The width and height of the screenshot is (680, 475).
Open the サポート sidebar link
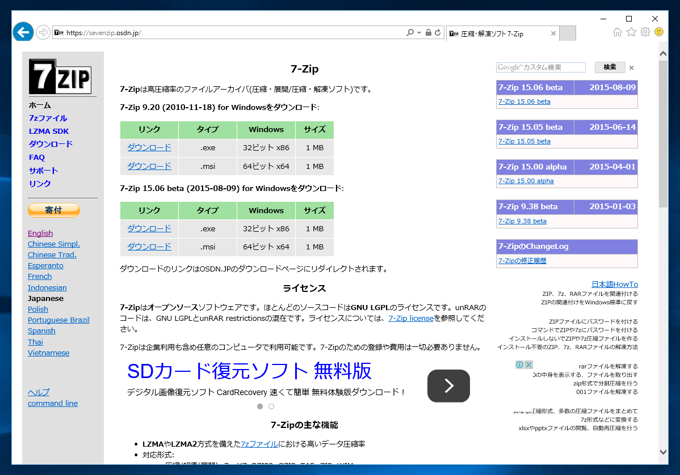pyautogui.click(x=43, y=170)
